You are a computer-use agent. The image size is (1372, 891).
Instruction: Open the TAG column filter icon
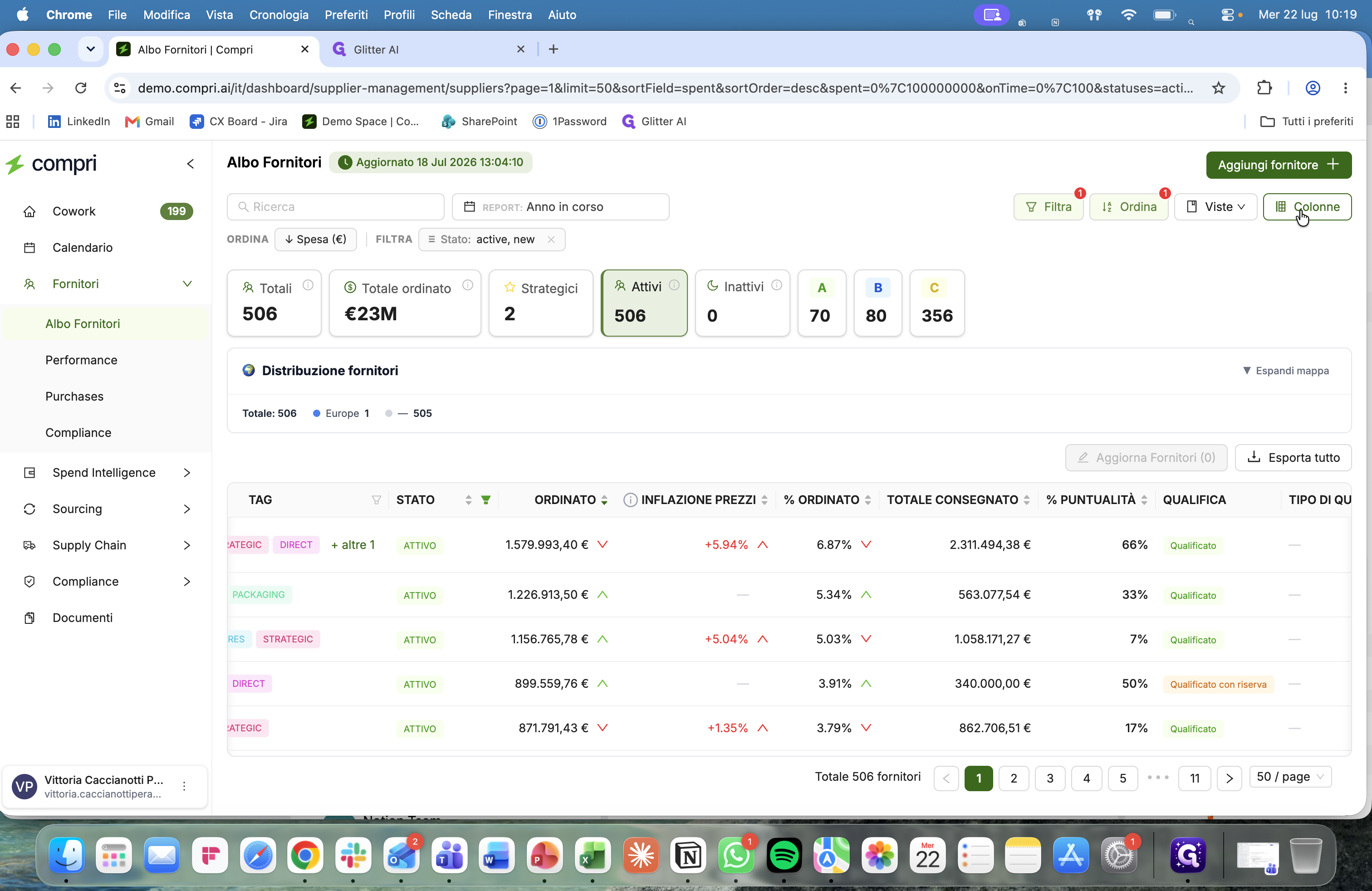pos(377,500)
